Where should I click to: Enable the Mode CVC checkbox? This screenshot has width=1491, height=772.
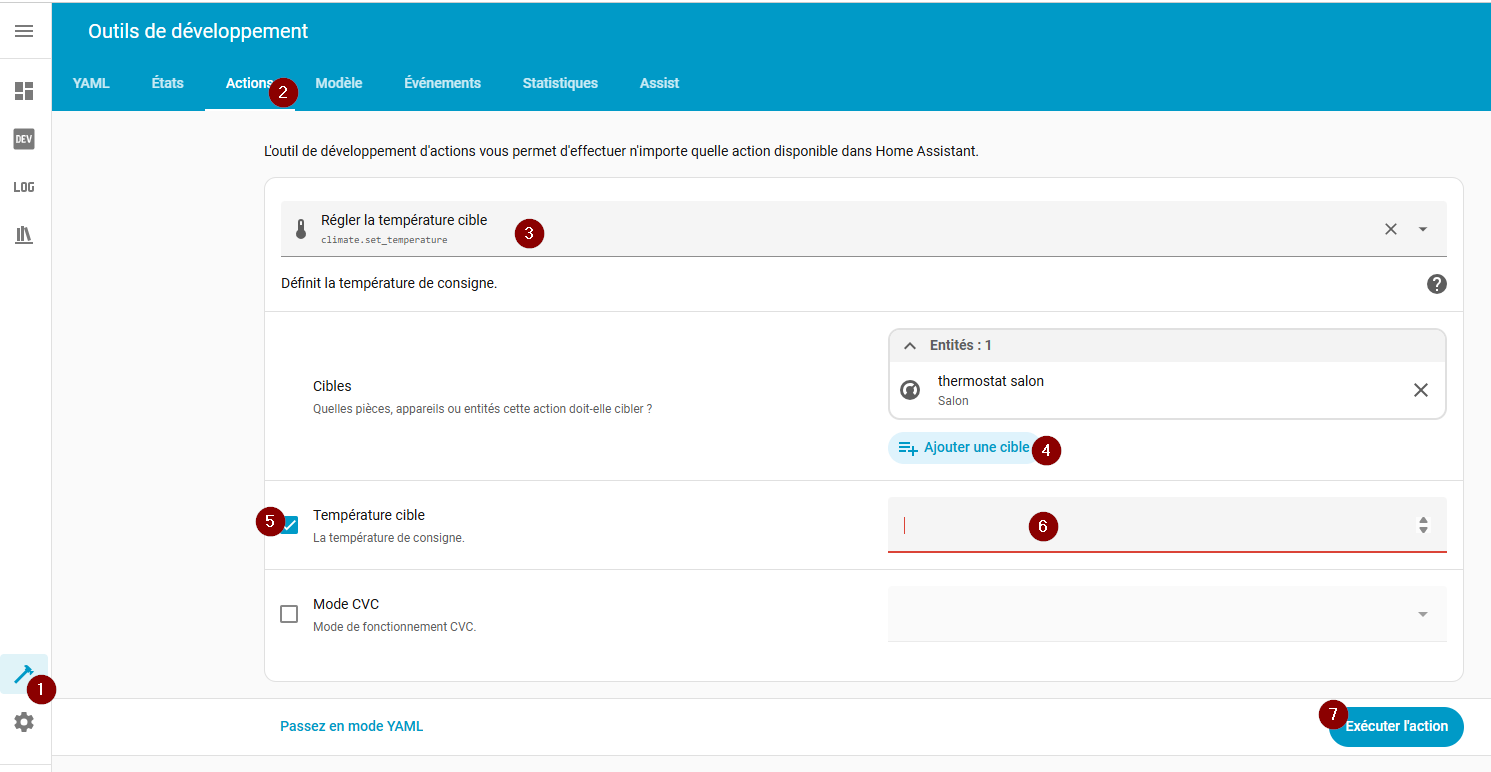coord(289,614)
